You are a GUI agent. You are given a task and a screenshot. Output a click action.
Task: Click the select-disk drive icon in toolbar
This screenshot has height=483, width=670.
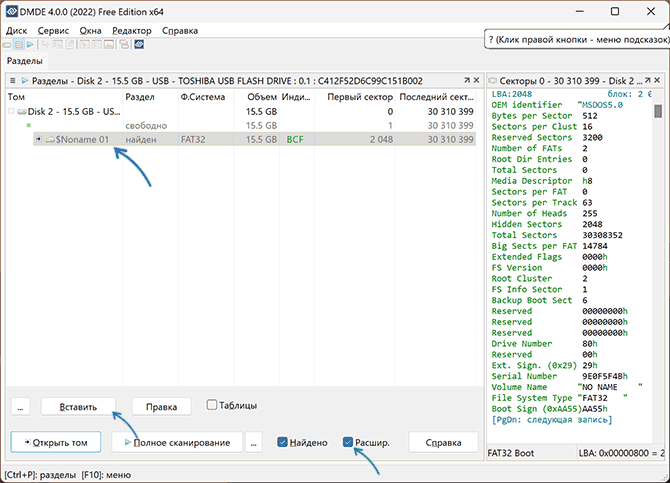coord(7,44)
